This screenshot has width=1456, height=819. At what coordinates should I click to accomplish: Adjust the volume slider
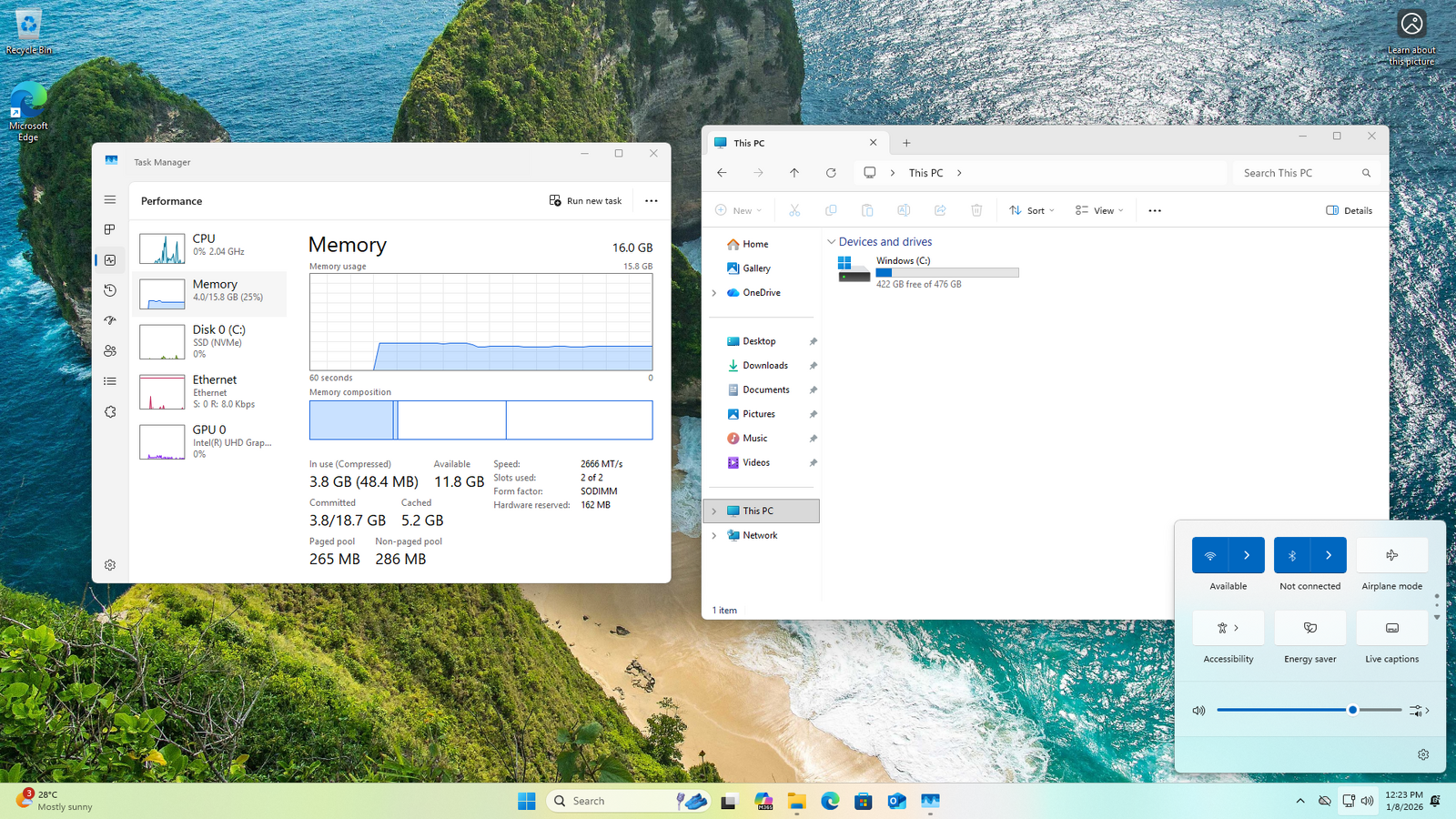coord(1352,710)
